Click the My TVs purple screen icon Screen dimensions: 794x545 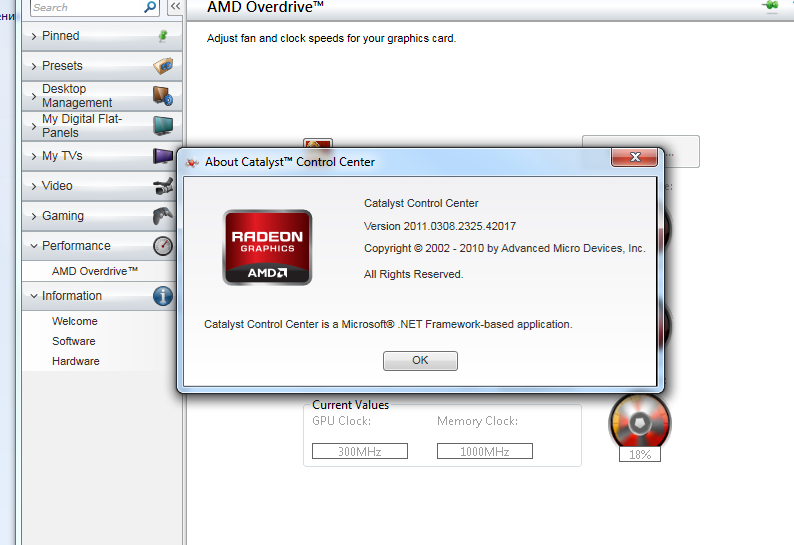click(x=163, y=155)
